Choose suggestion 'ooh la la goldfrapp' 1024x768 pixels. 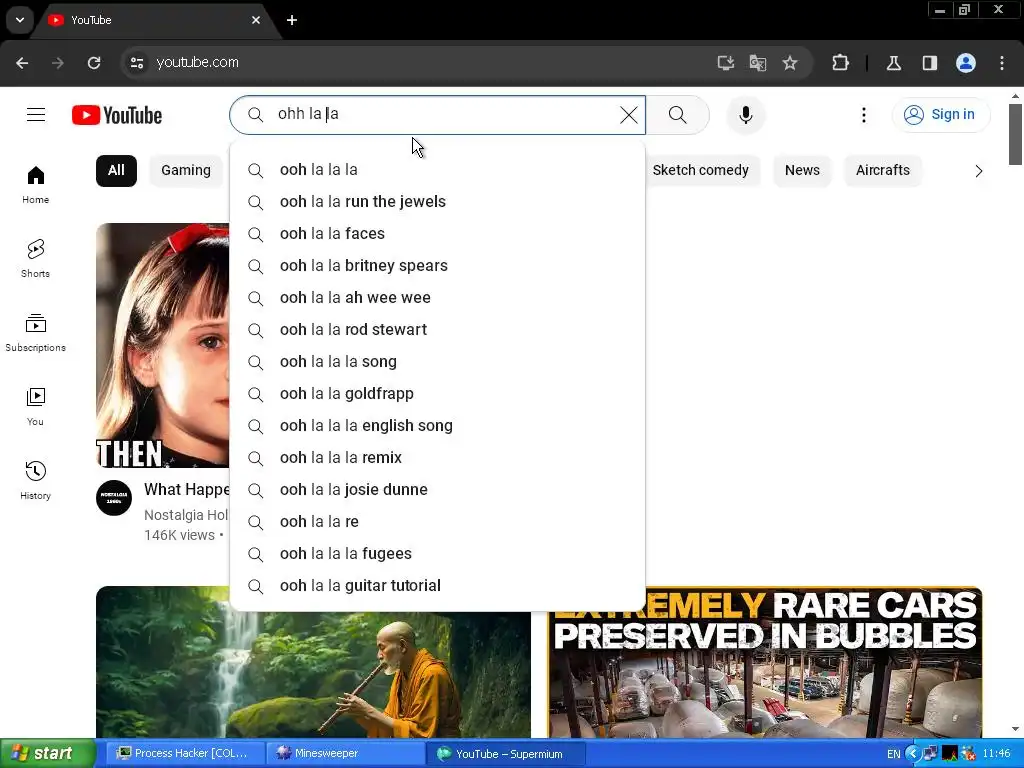[438, 394]
